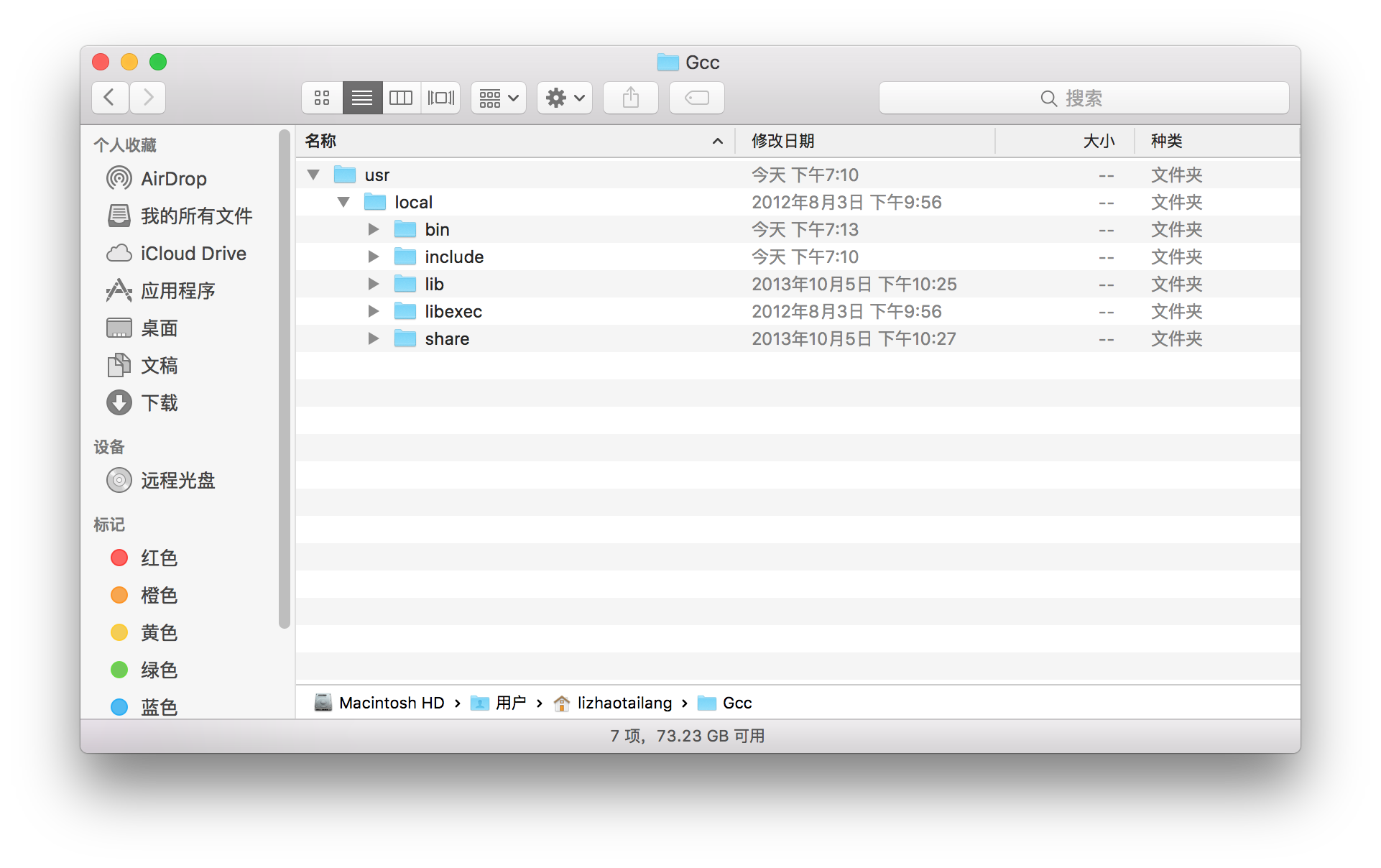Switch to icon view
The width and height of the screenshot is (1381, 868).
(x=322, y=98)
